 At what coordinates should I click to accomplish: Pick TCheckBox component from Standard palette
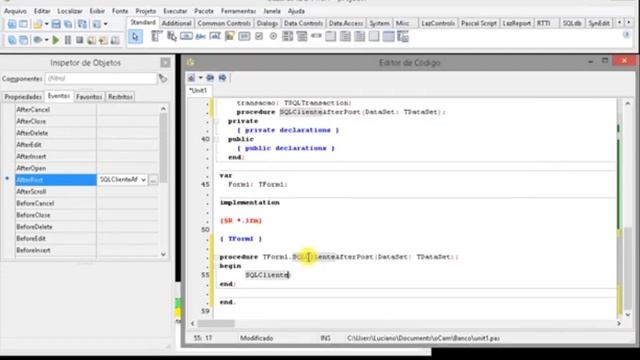point(259,37)
